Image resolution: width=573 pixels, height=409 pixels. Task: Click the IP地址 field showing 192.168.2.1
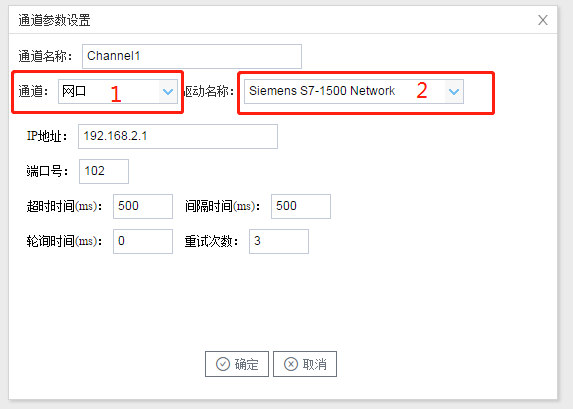[178, 136]
